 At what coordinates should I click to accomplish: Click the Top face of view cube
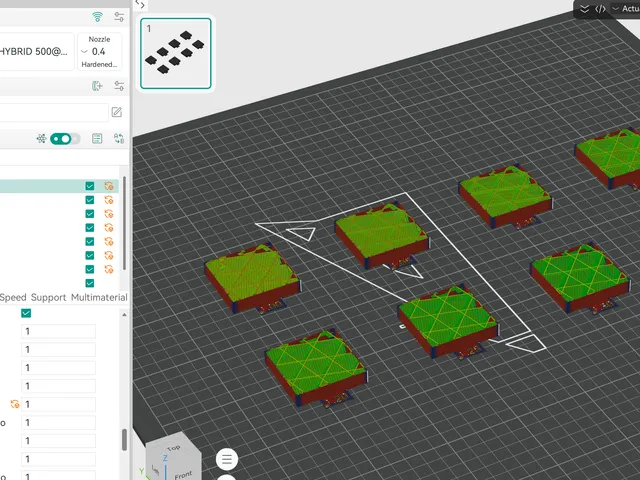[173, 447]
